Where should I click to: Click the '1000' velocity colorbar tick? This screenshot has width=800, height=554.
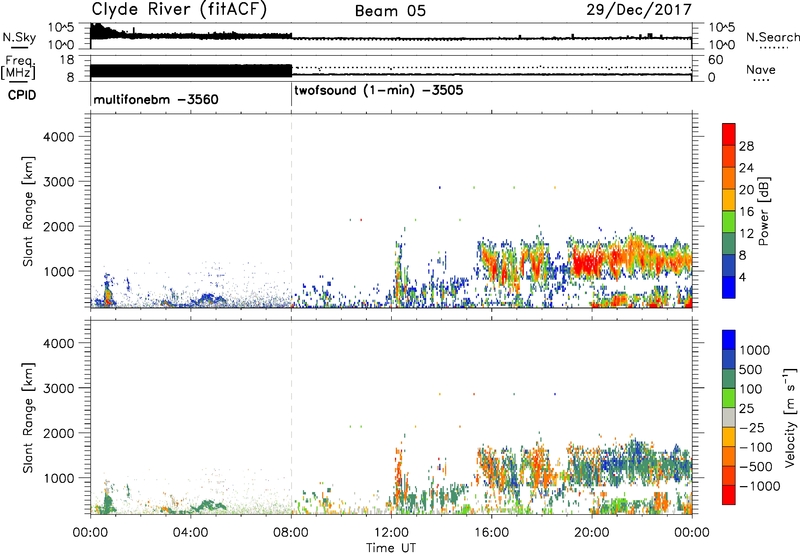(755, 350)
